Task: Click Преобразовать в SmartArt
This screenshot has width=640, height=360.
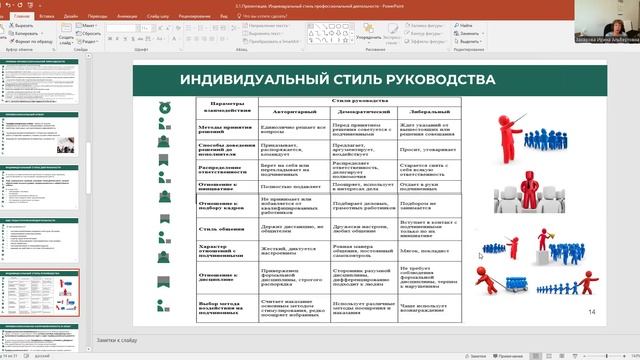Action: [271, 41]
